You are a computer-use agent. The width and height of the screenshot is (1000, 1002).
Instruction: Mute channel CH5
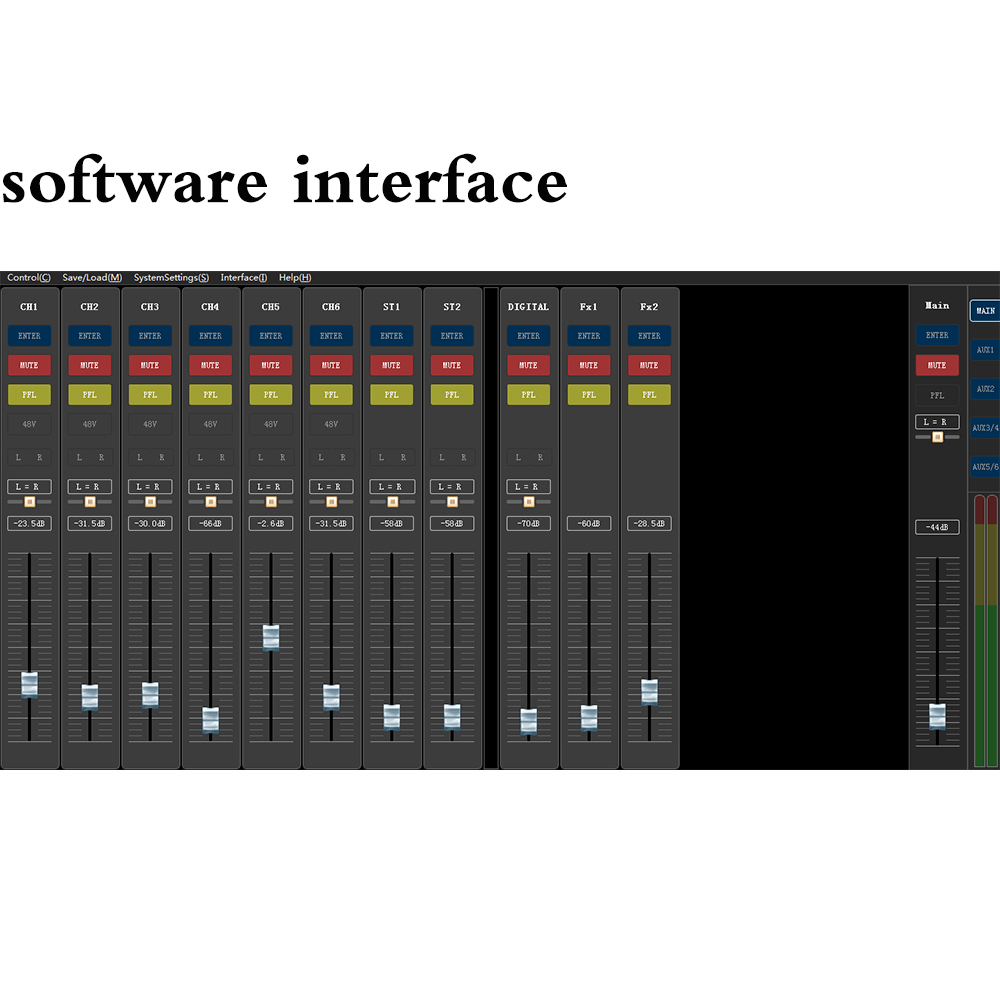pos(271,366)
